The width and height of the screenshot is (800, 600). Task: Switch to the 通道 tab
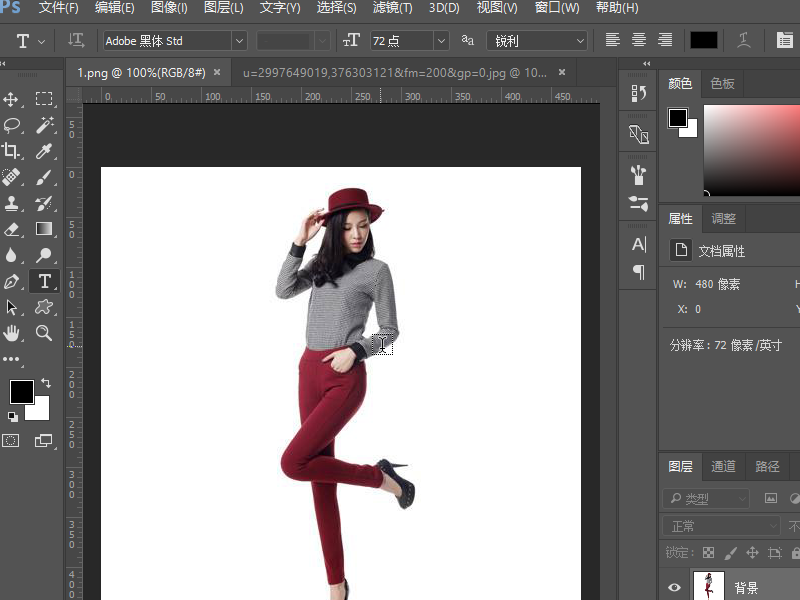point(723,466)
